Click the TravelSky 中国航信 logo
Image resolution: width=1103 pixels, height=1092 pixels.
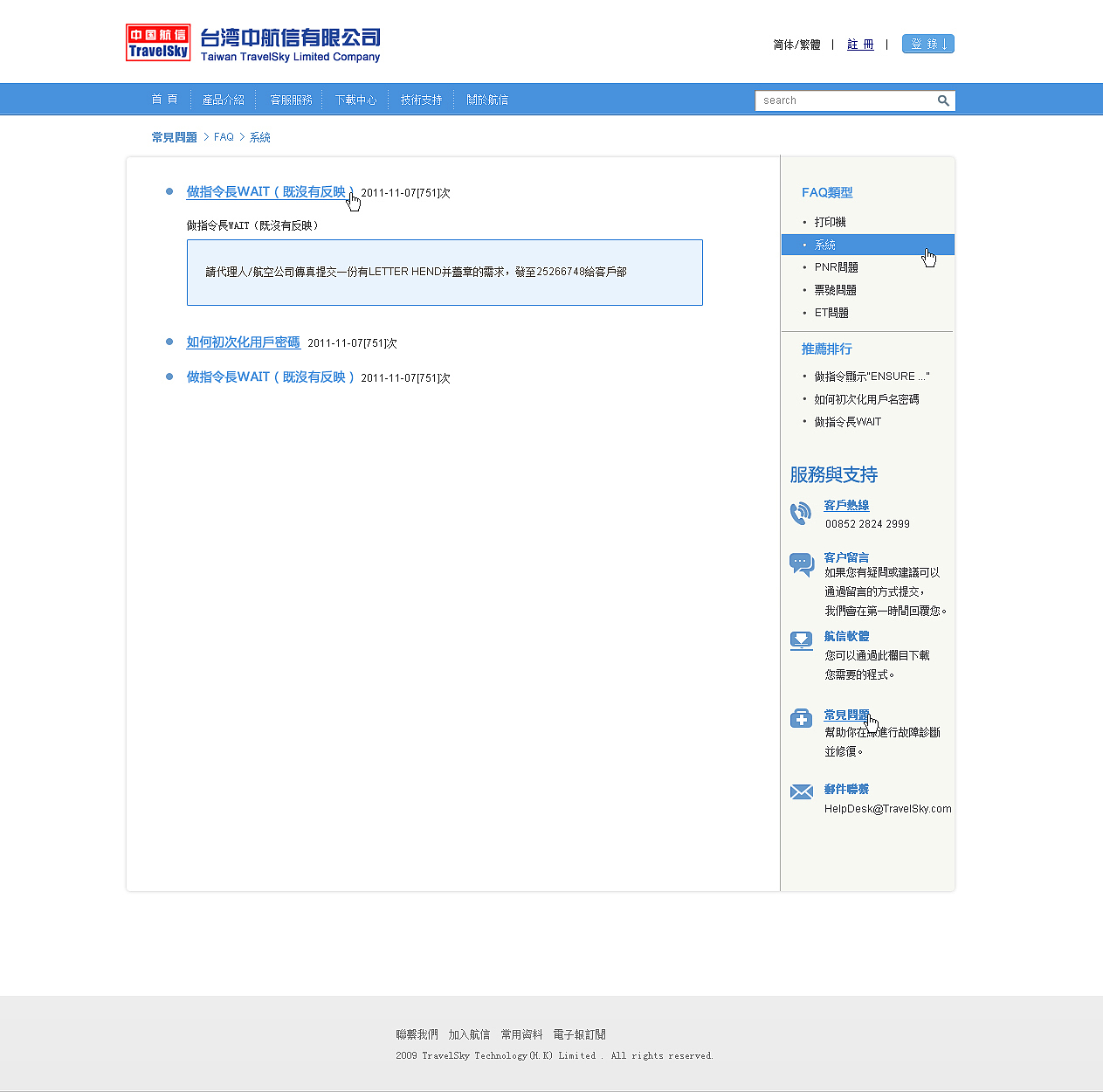[158, 42]
